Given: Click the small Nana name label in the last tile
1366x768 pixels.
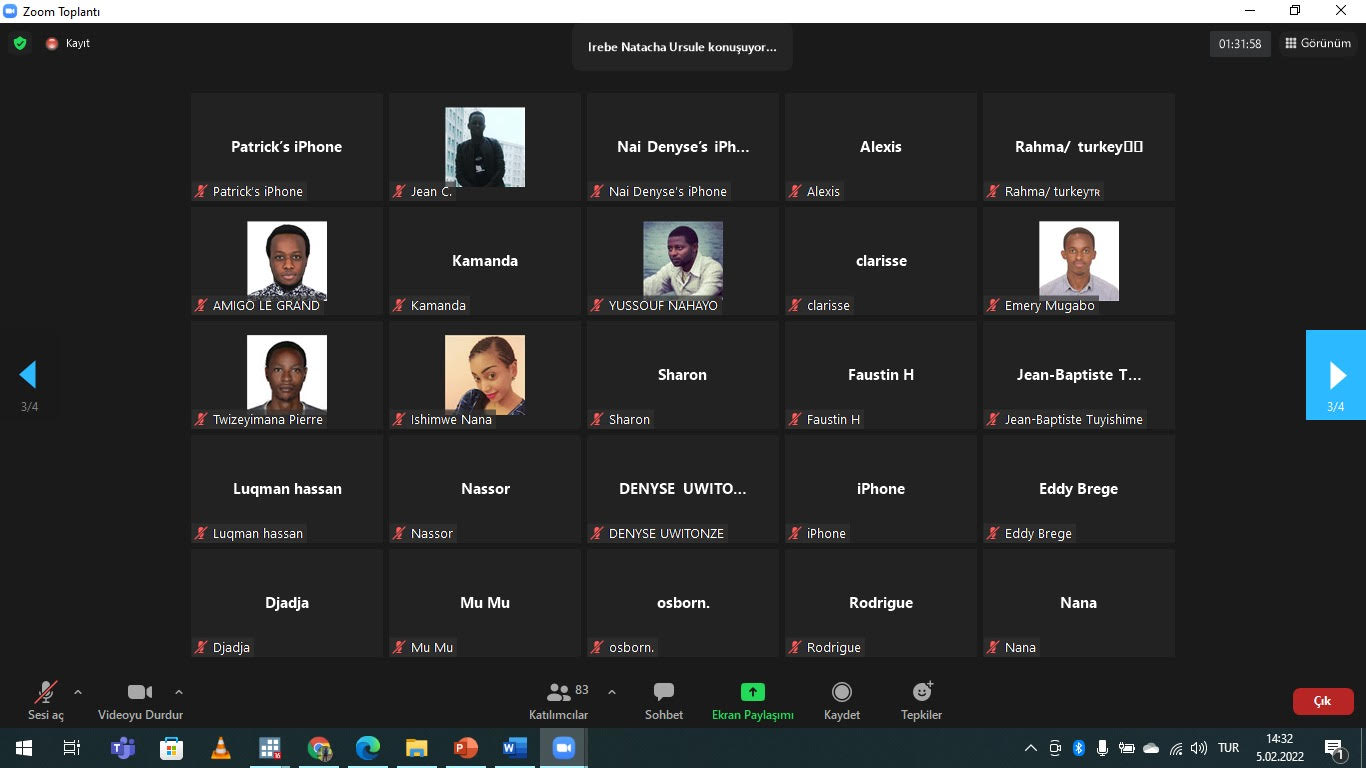Looking at the screenshot, I should coord(1020,647).
